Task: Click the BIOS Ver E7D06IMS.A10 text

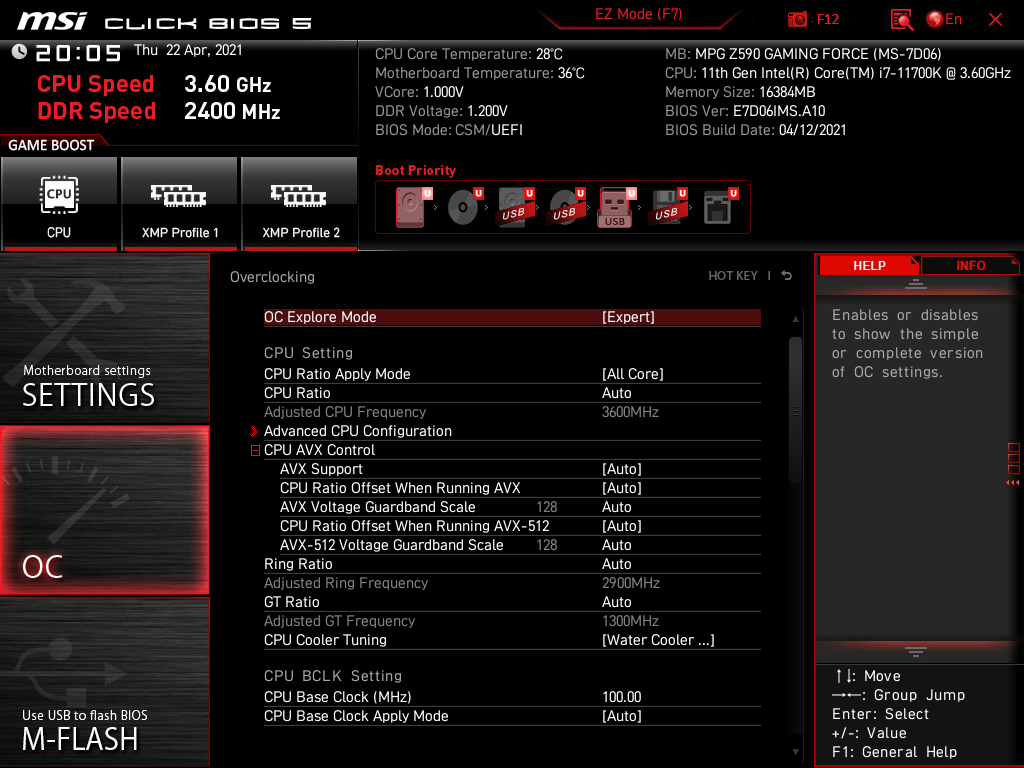Action: pyautogui.click(x=745, y=111)
